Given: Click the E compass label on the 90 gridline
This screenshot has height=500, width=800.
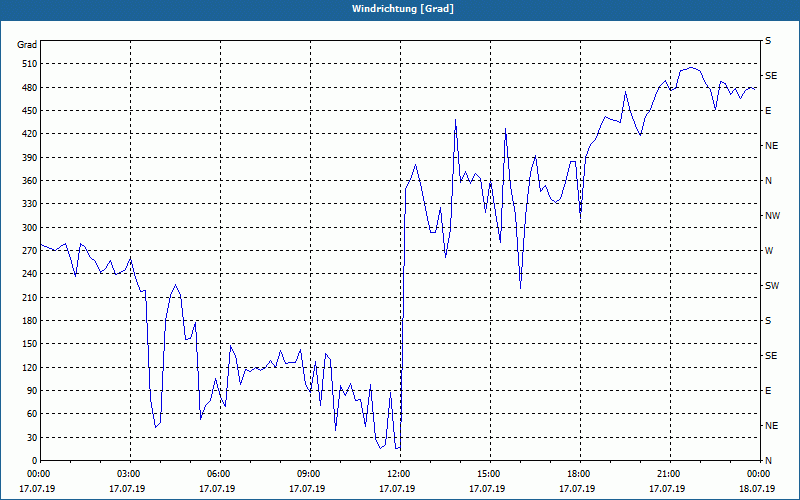Looking at the screenshot, I should pyautogui.click(x=768, y=391).
